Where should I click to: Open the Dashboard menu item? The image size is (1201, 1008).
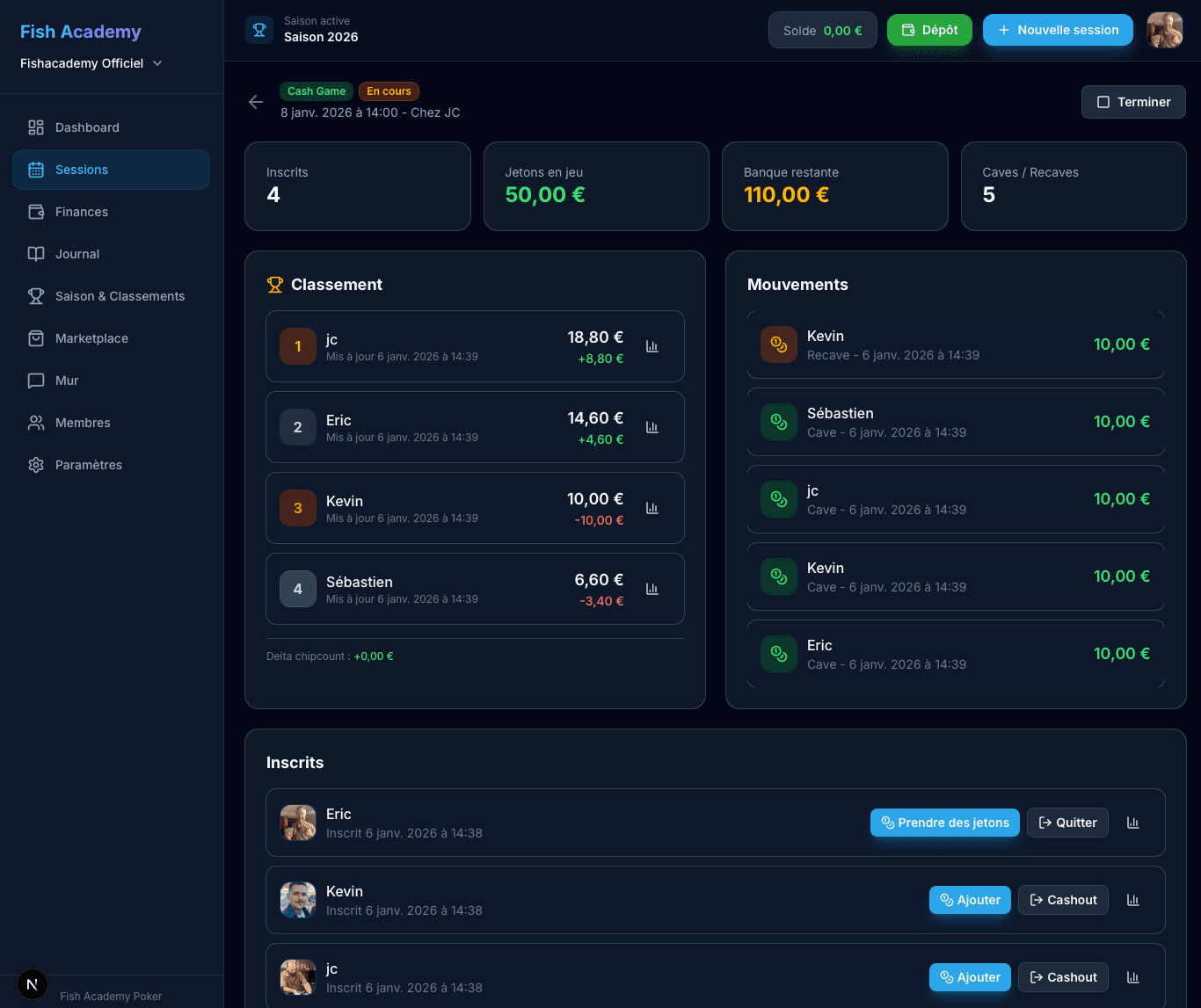[87, 127]
